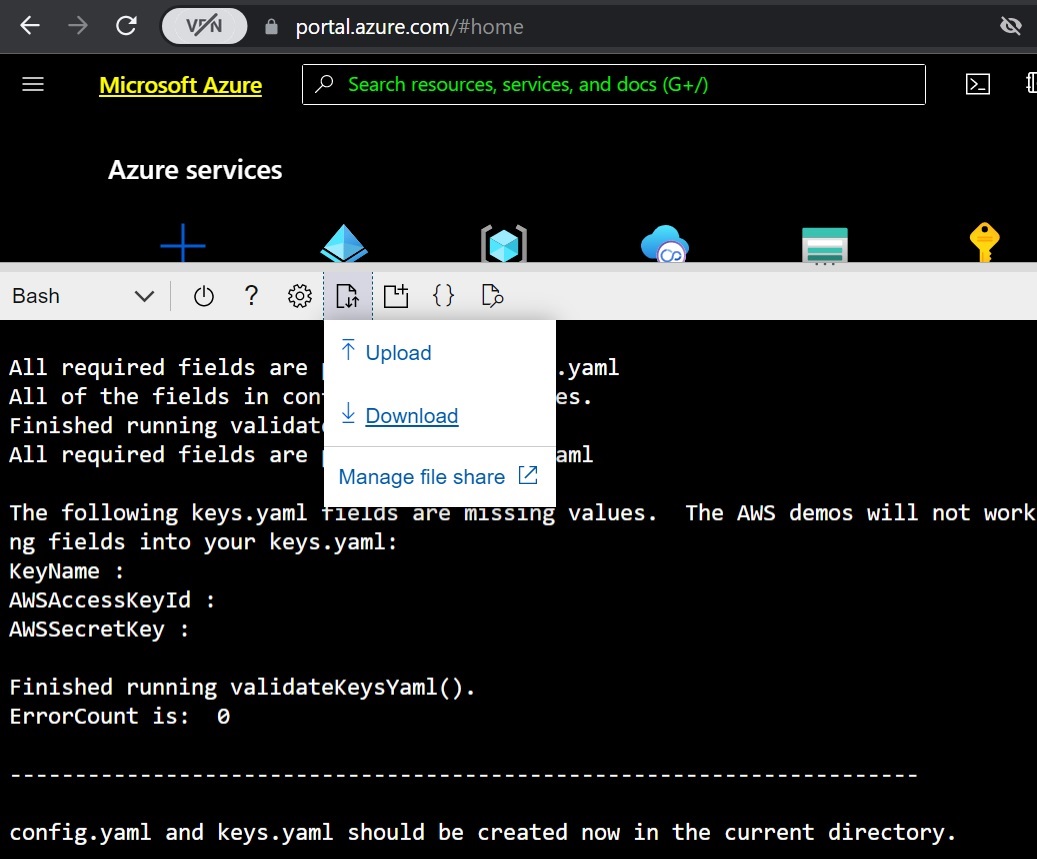
Task: Click the crossed-out eye tracking icon
Action: pyautogui.click(x=1011, y=26)
